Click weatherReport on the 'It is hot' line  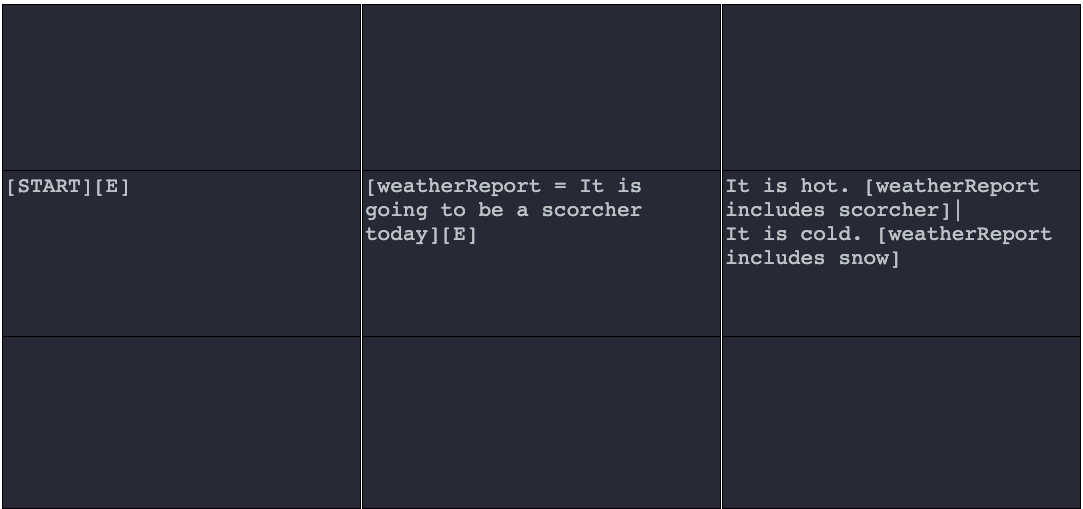958,186
